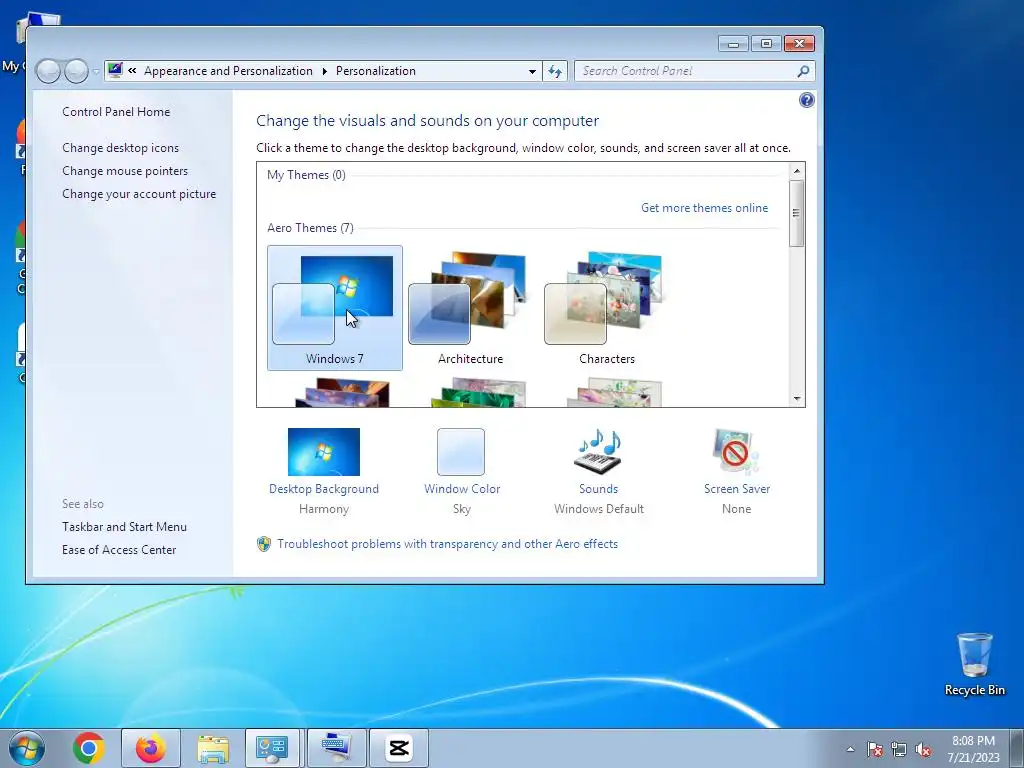Switch to Control Panel taskbar button

(x=272, y=748)
